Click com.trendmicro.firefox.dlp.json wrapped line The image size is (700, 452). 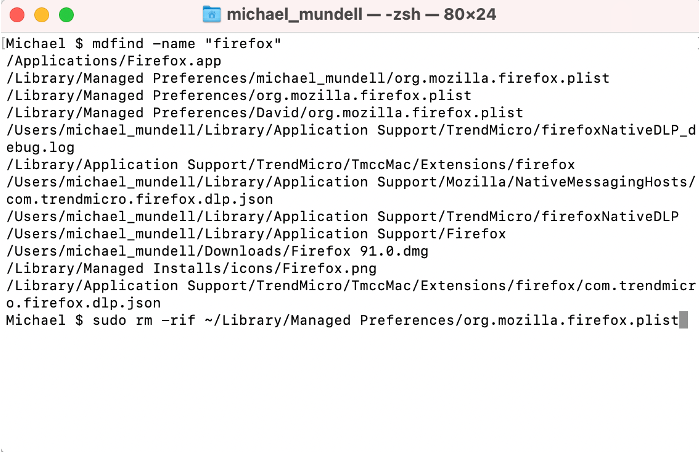139,200
